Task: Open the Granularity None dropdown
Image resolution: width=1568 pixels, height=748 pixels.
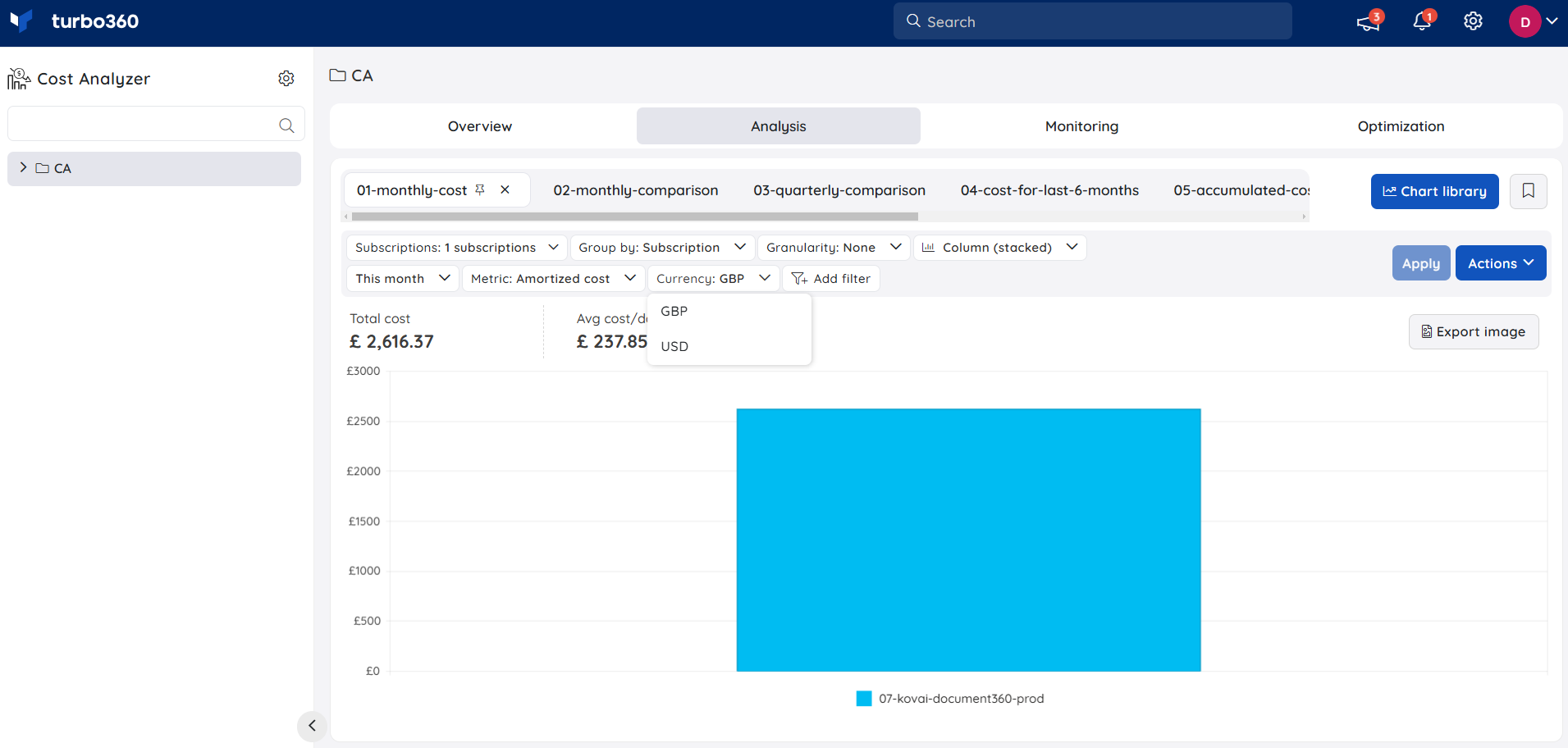Action: [833, 248]
